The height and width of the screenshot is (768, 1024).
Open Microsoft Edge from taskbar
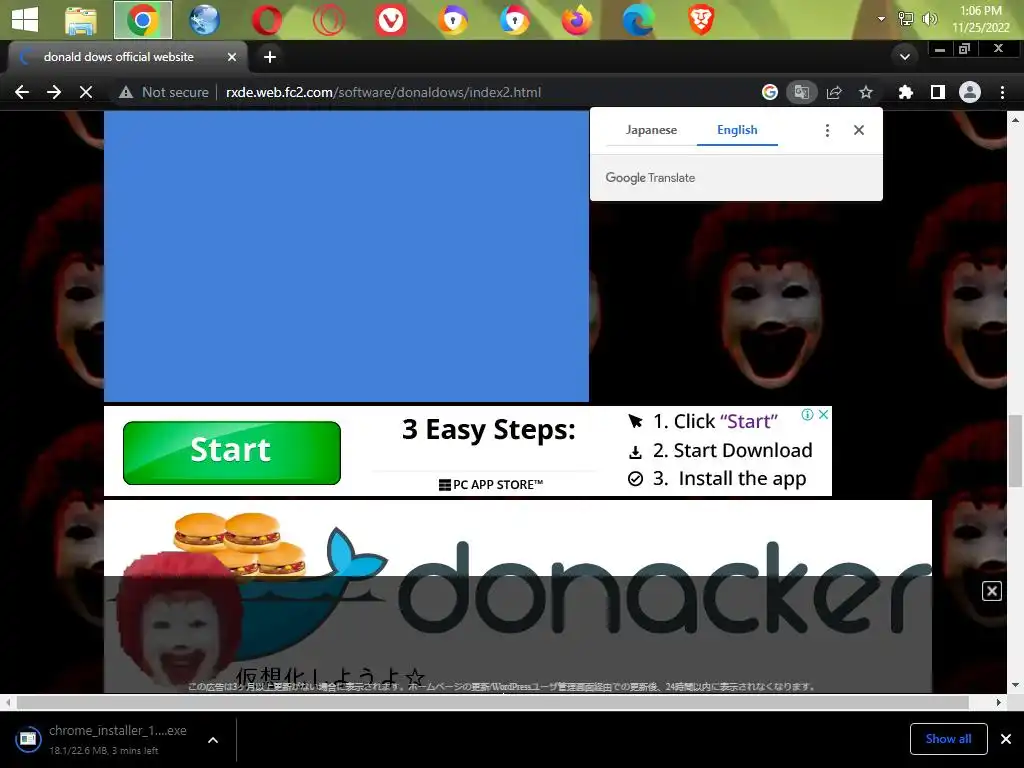point(639,20)
